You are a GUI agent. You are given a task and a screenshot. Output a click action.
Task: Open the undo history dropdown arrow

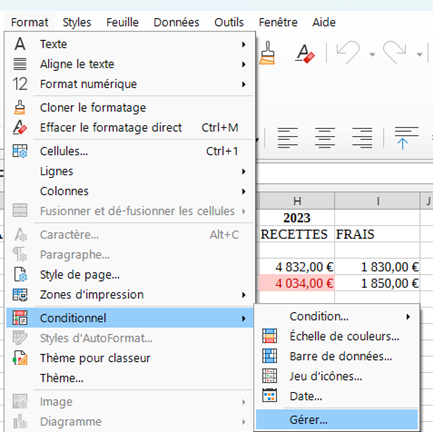372,54
